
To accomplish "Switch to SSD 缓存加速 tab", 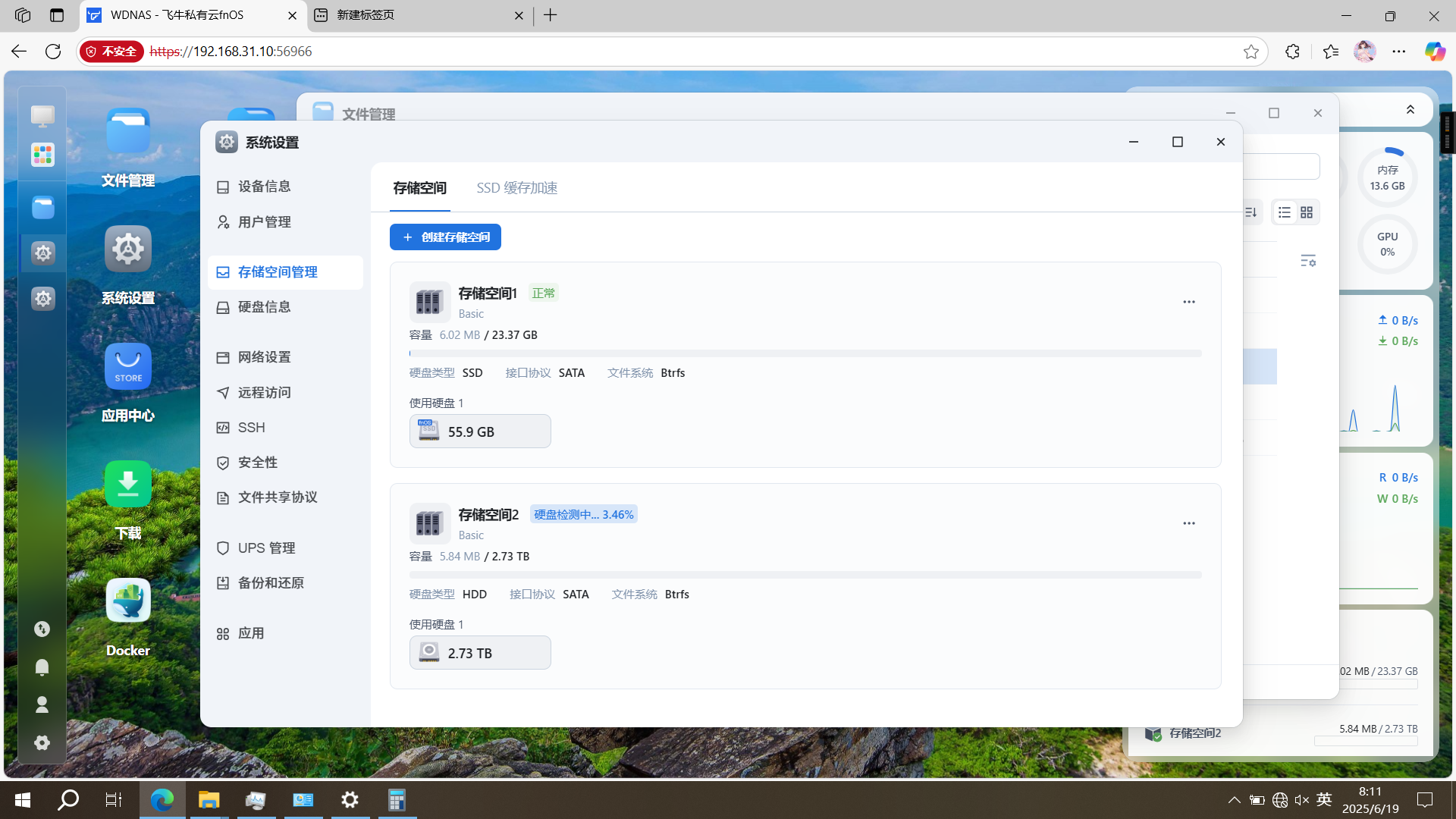I will [516, 188].
